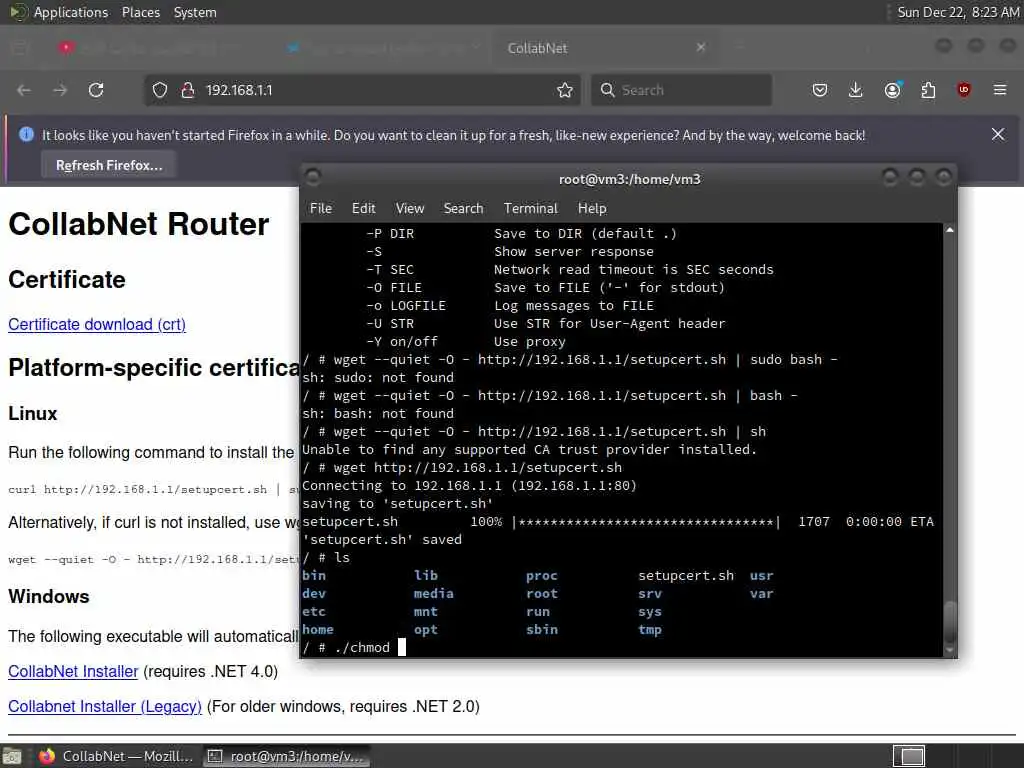Focus the 192.168.1.1 address bar
Image resolution: width=1024 pixels, height=768 pixels.
pos(362,90)
